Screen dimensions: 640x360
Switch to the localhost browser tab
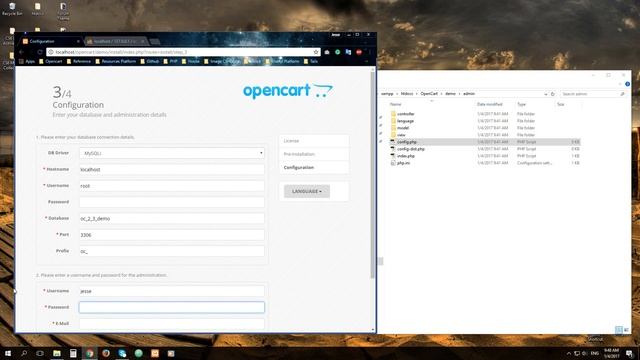115,41
